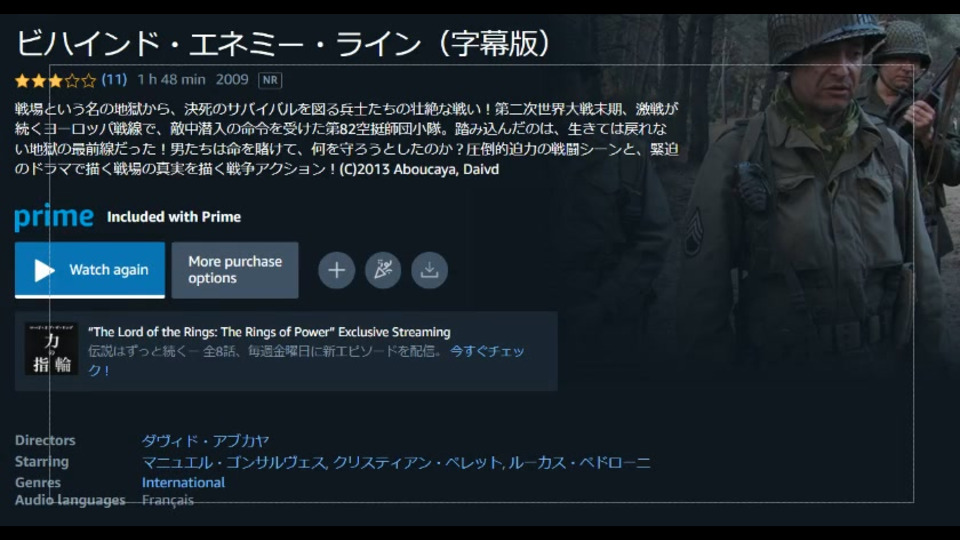This screenshot has width=960, height=540.
Task: Open More purchase options
Action: [x=235, y=270]
